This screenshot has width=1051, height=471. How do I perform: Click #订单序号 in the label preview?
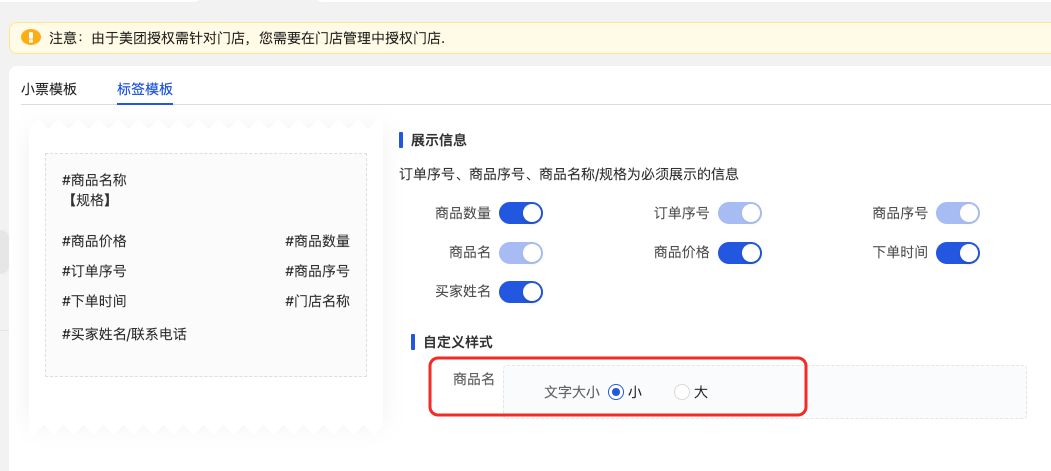coord(94,271)
